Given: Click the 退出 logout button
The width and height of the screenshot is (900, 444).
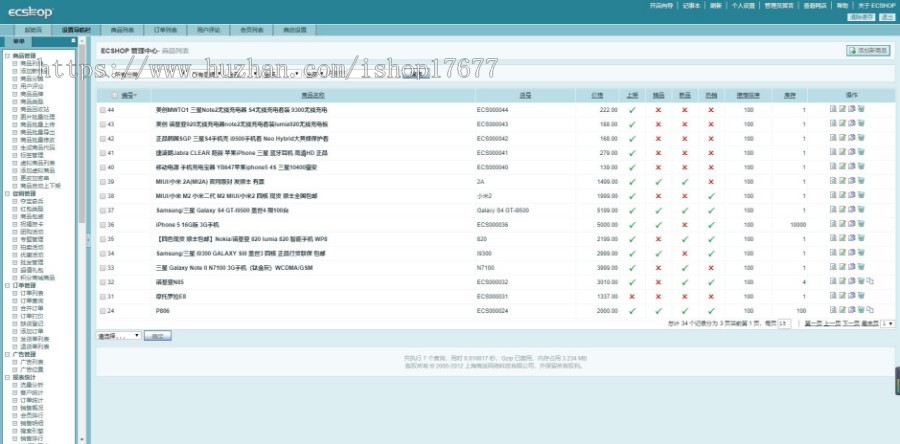Looking at the screenshot, I should click(886, 17).
